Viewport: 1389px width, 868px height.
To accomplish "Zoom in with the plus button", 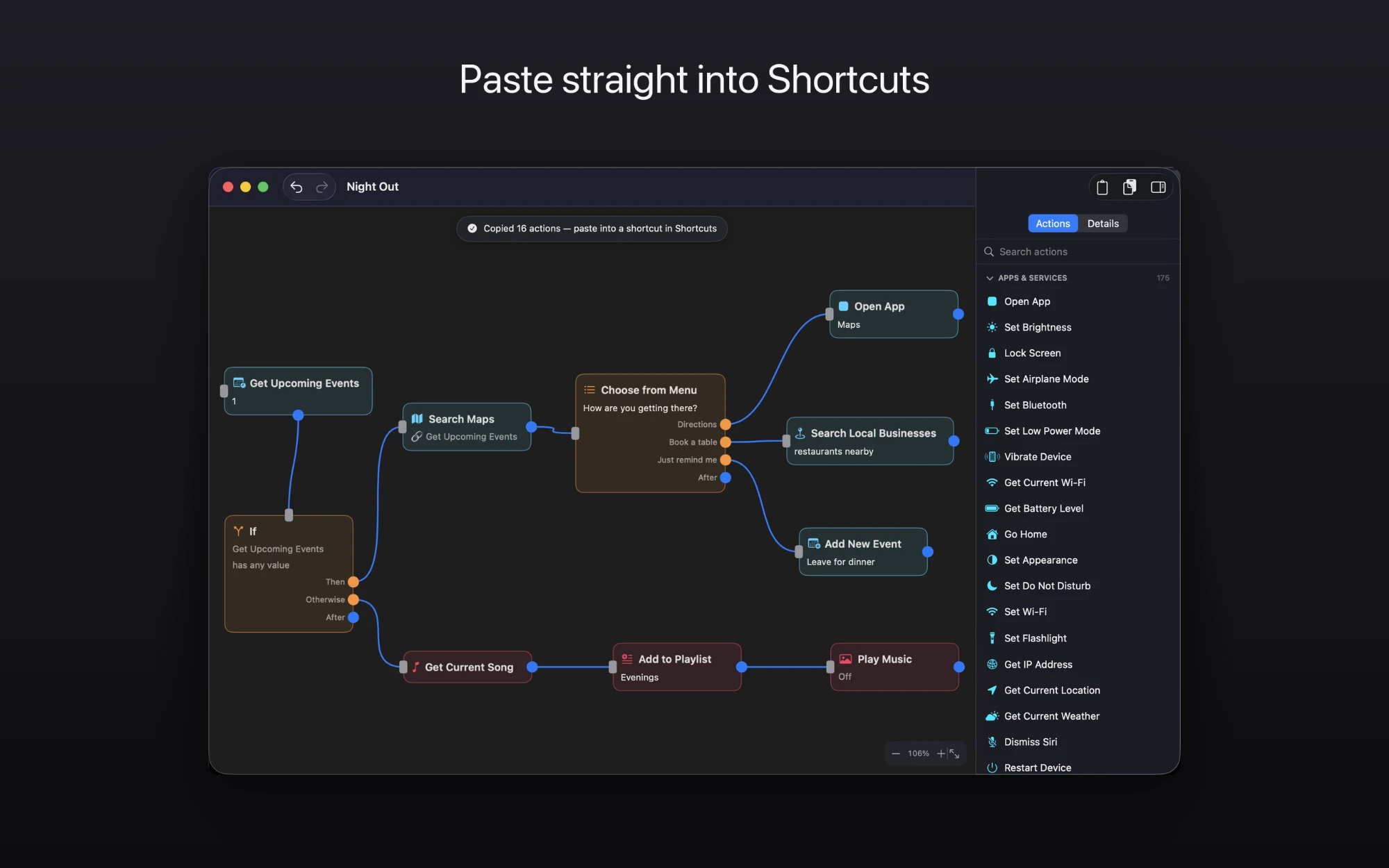I will pos(940,753).
